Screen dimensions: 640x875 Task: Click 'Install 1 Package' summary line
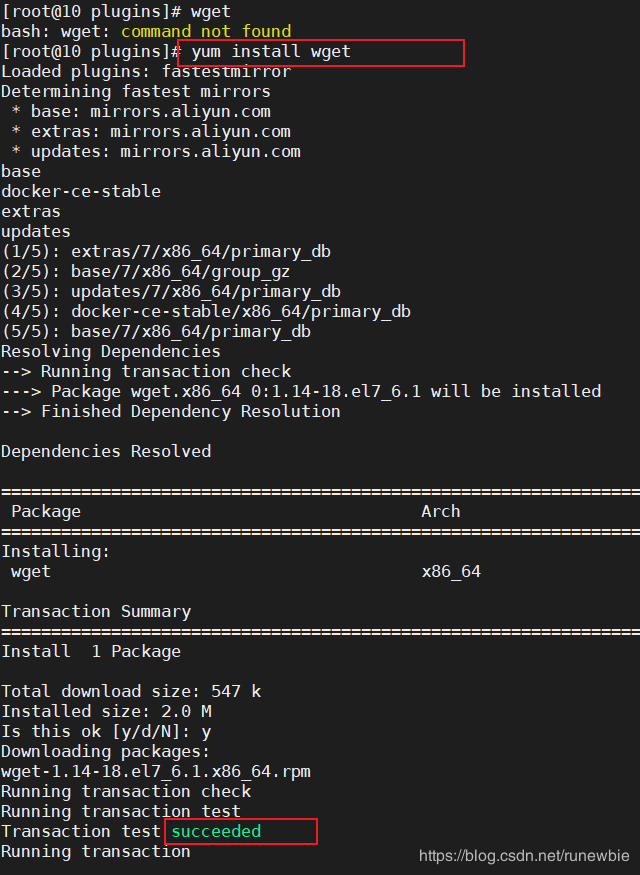point(91,652)
